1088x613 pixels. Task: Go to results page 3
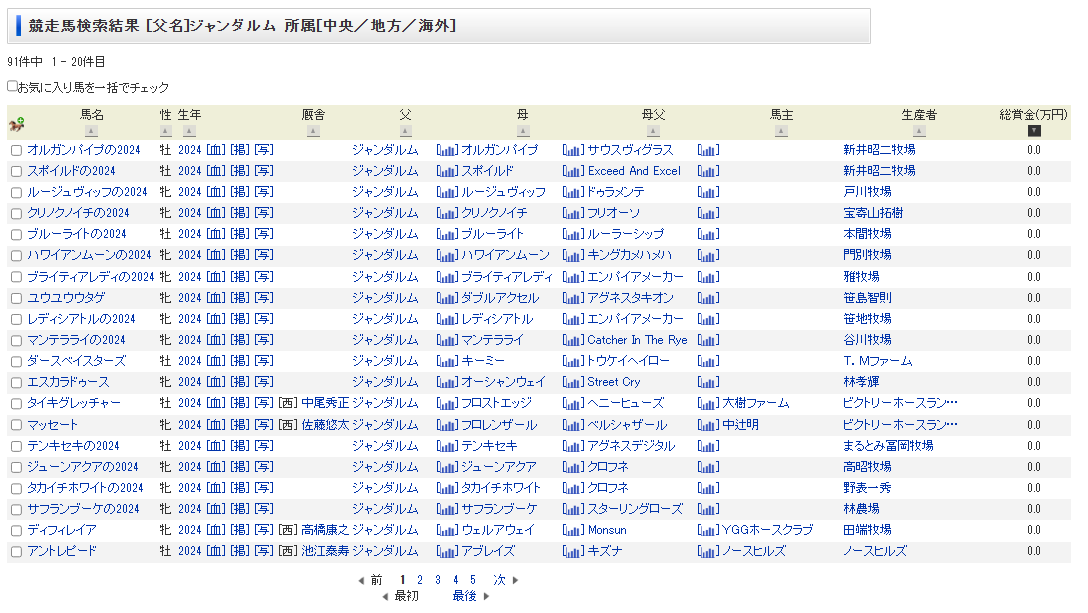437,580
